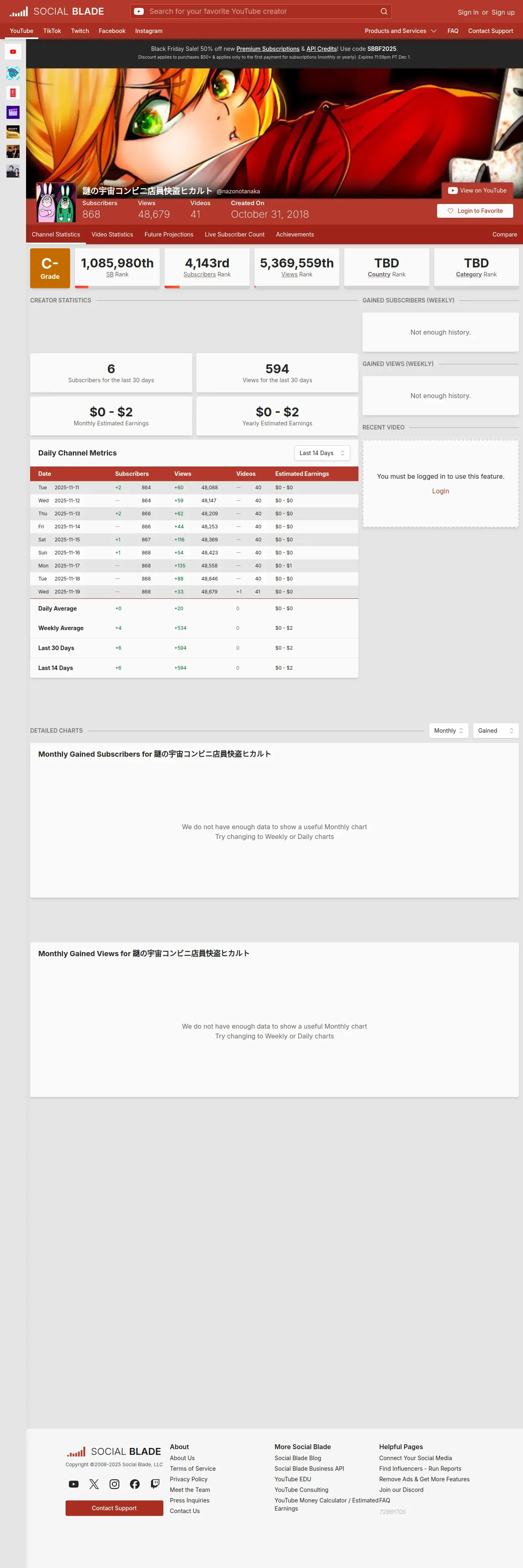Open the footer Twitch social icon
523x1568 pixels.
tap(155, 1484)
